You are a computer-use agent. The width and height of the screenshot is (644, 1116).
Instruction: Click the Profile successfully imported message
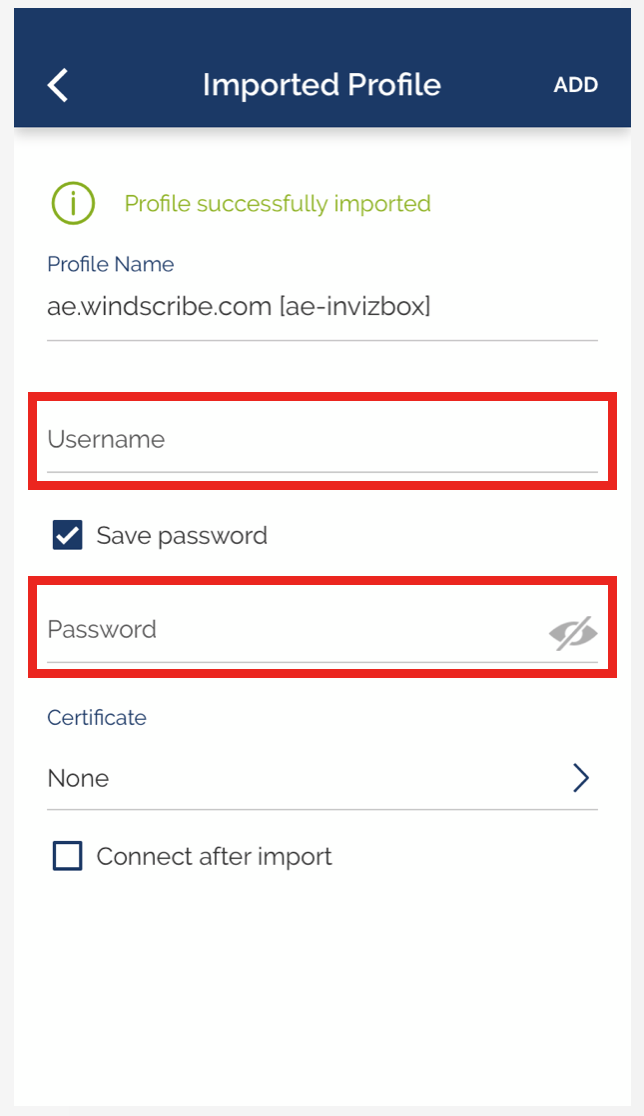click(277, 204)
